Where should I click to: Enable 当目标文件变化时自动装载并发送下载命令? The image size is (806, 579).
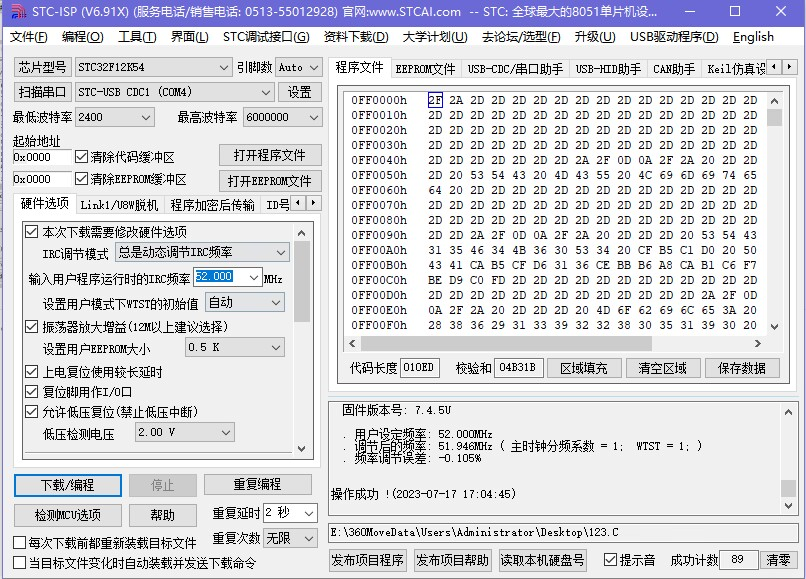point(20,563)
